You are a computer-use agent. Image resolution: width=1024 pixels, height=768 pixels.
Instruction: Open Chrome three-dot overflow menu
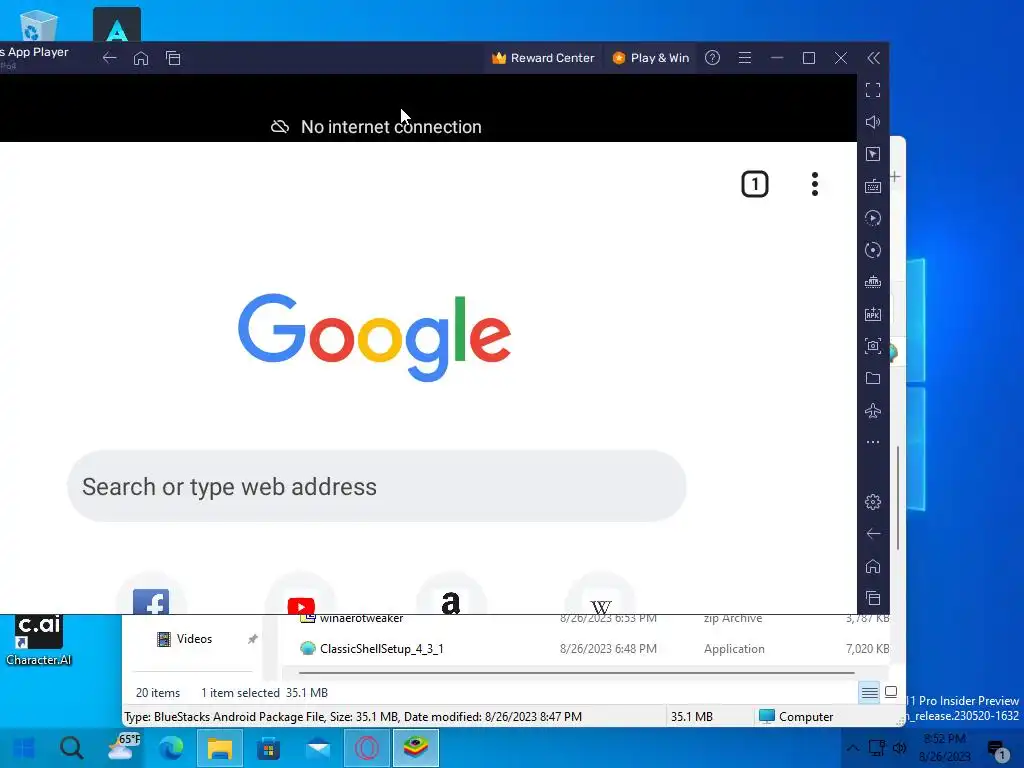[x=814, y=184]
